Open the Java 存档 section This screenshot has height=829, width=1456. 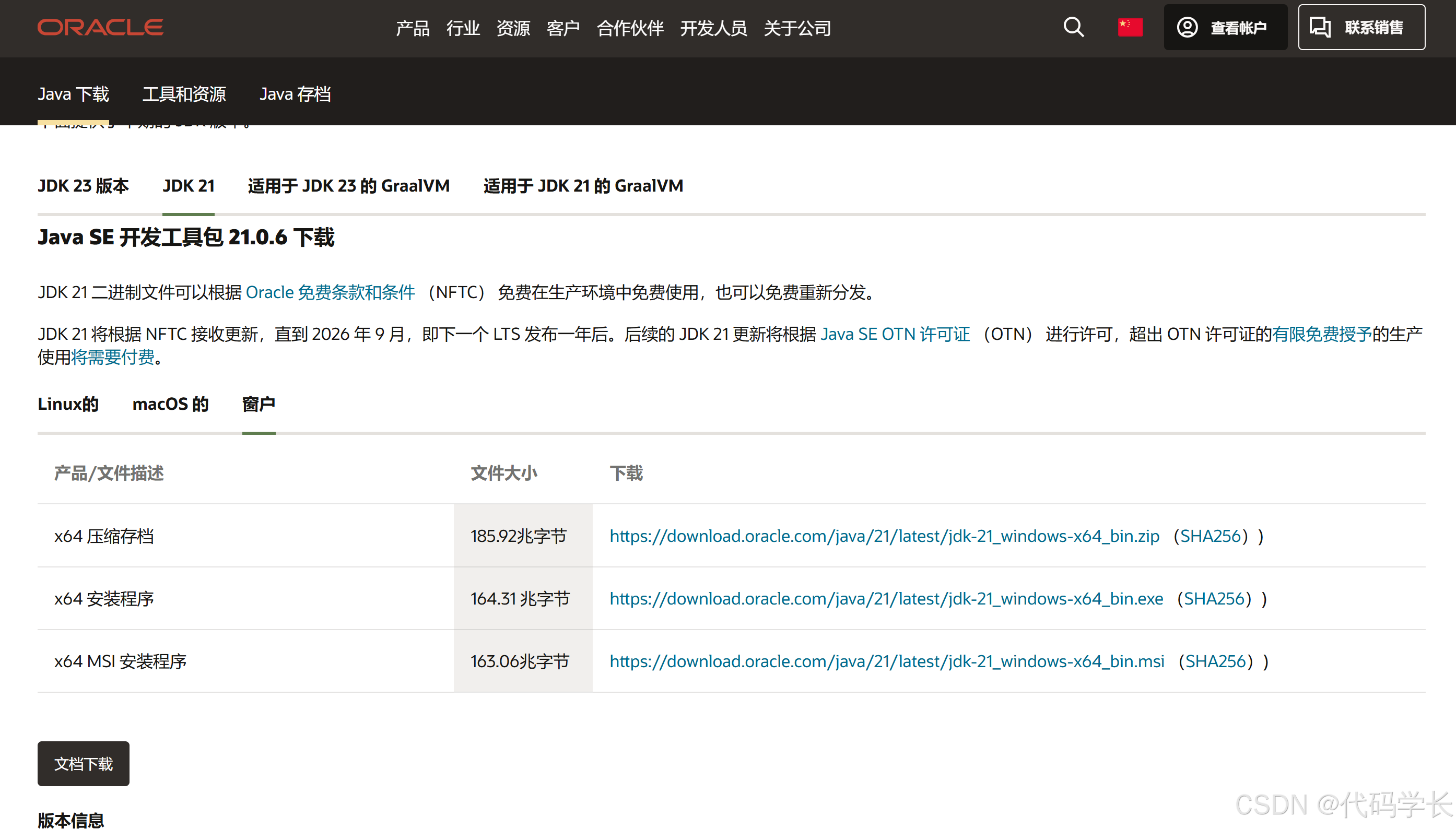tap(296, 94)
